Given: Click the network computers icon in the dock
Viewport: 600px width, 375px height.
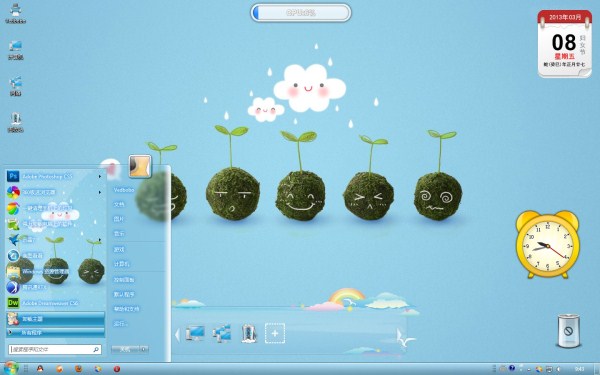Looking at the screenshot, I should tap(222, 333).
